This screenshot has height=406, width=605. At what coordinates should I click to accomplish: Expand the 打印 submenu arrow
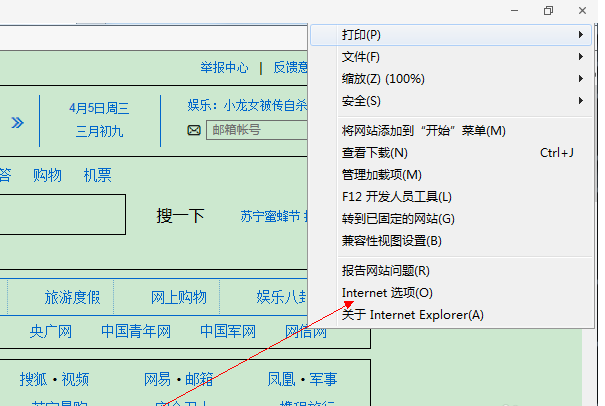point(581,35)
